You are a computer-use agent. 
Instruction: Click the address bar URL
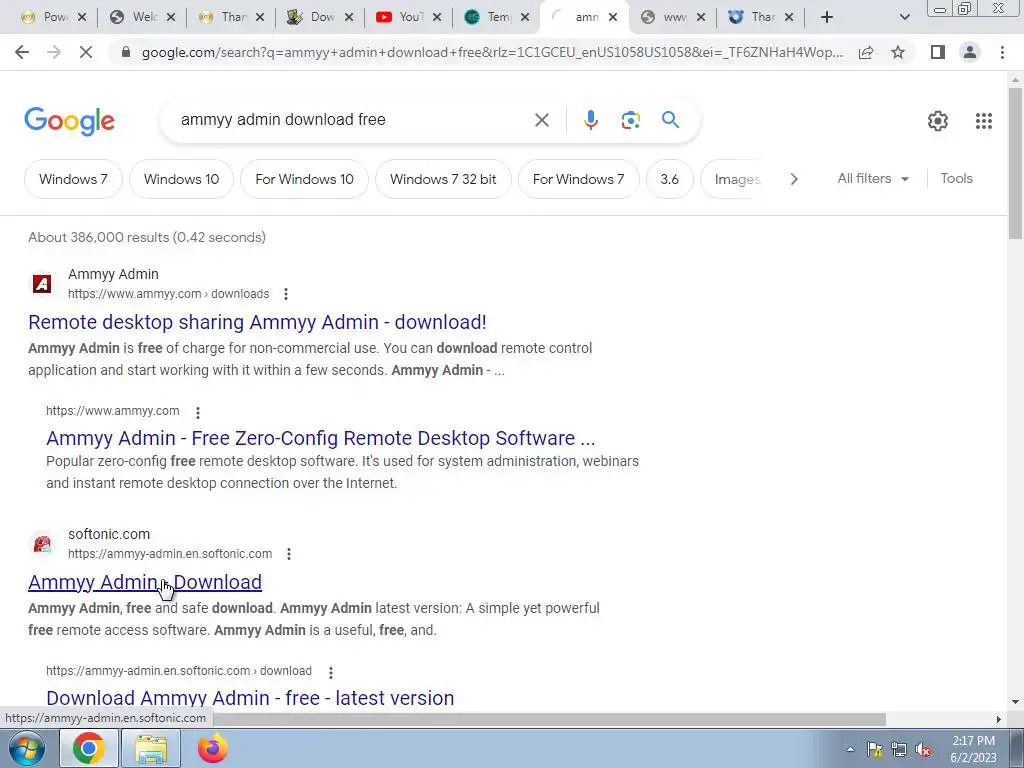pos(492,52)
